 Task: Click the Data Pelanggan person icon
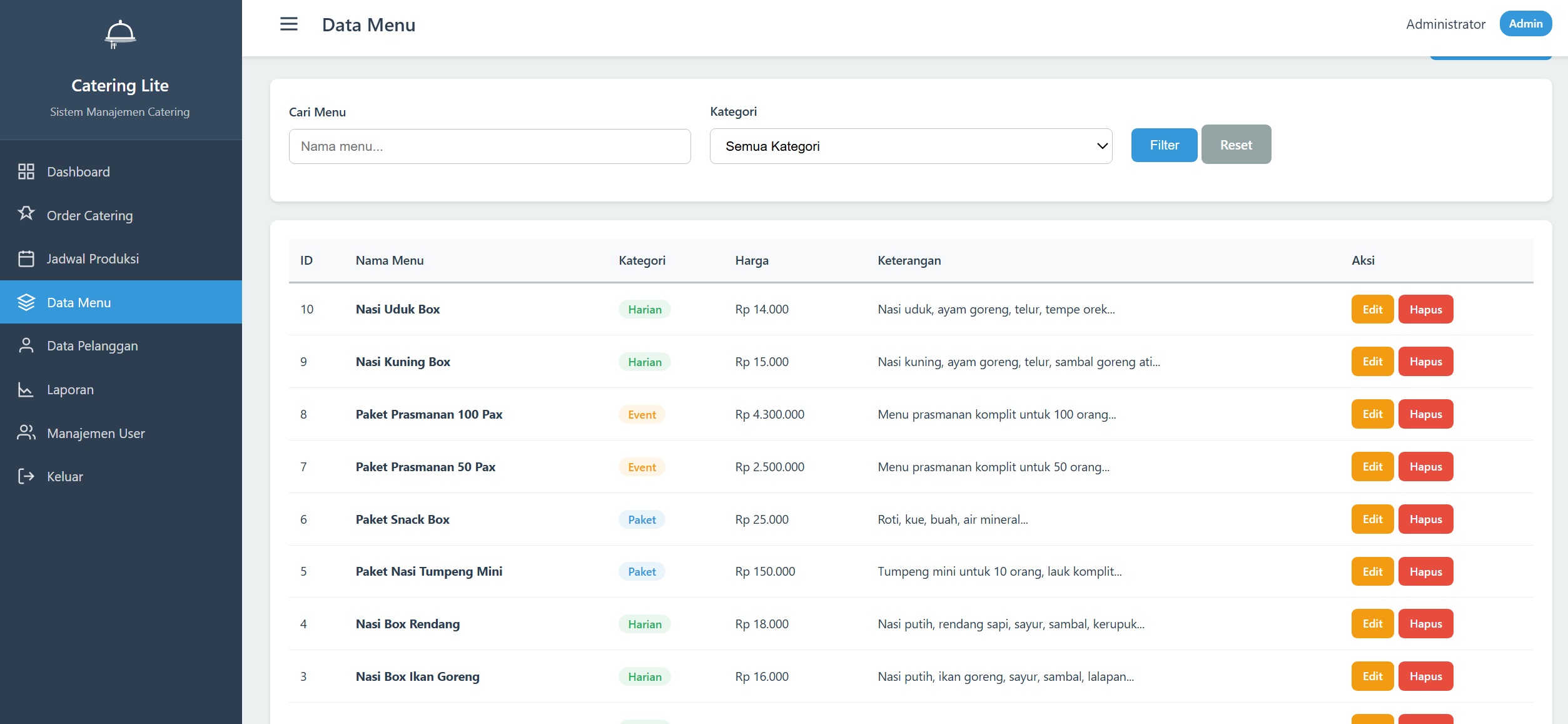(26, 345)
